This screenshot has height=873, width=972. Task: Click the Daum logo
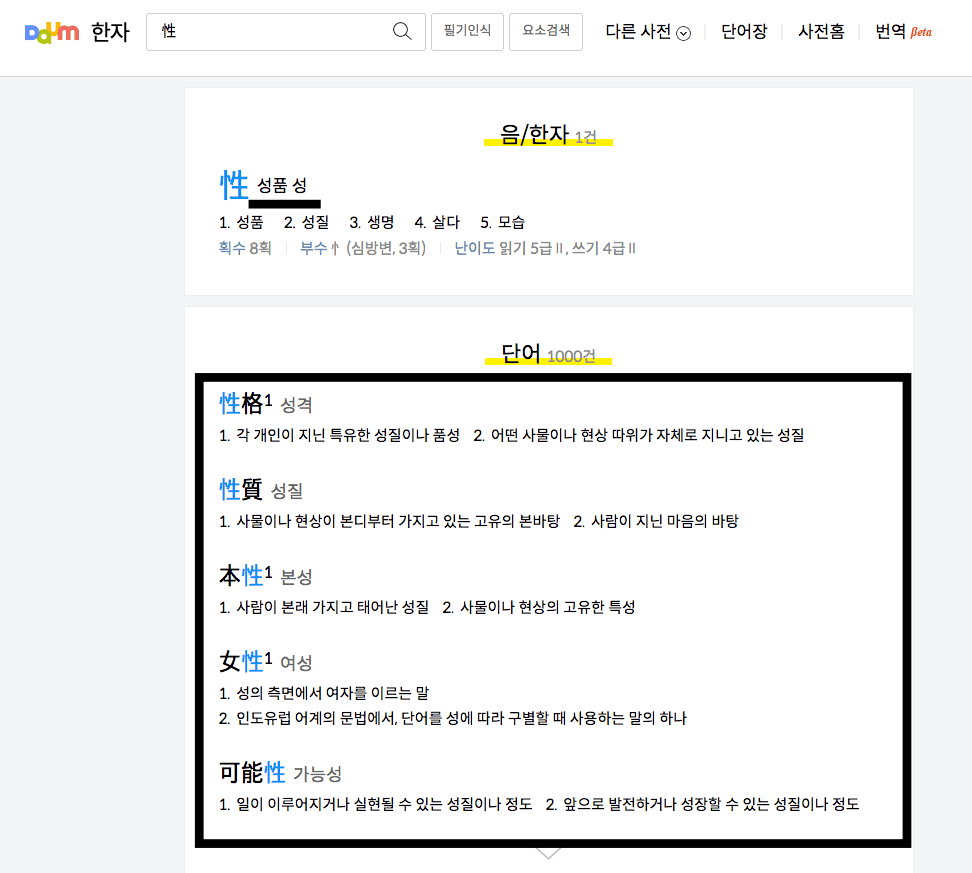click(x=51, y=32)
